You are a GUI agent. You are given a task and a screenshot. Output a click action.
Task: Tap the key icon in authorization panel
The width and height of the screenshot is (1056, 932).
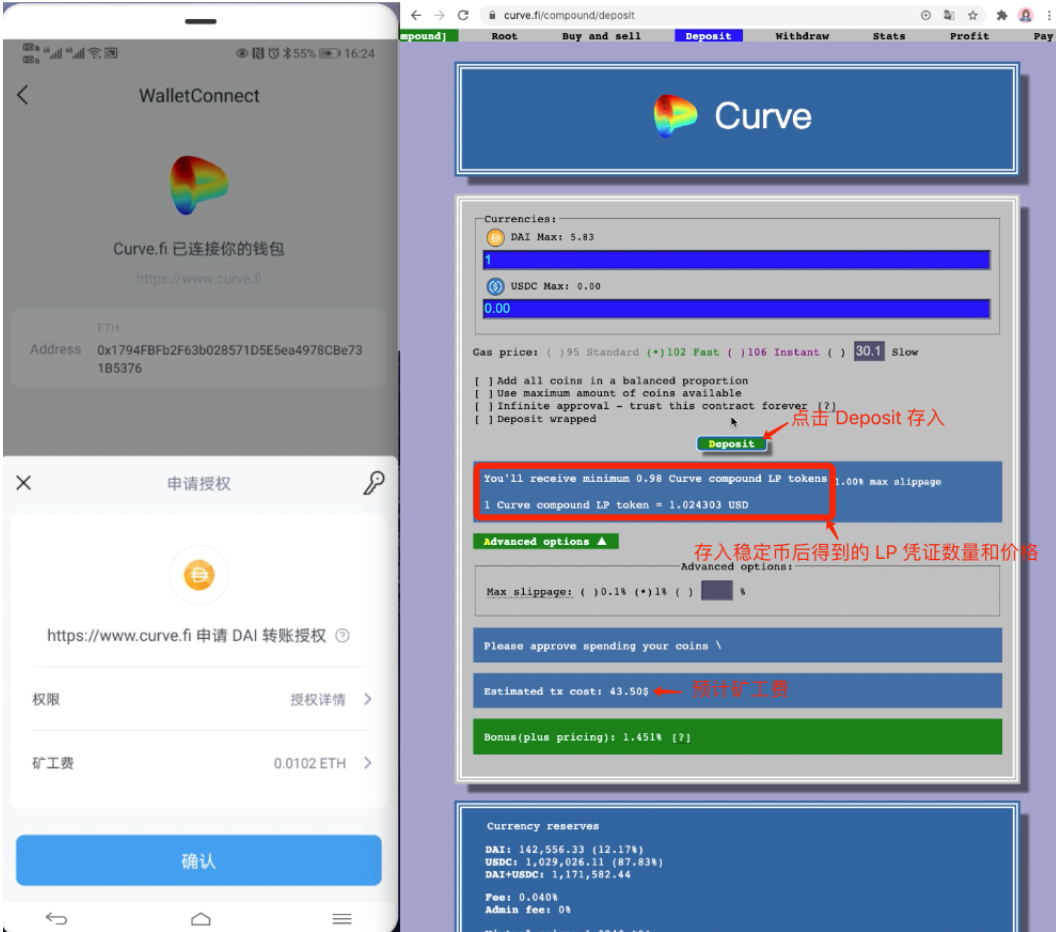click(x=373, y=483)
